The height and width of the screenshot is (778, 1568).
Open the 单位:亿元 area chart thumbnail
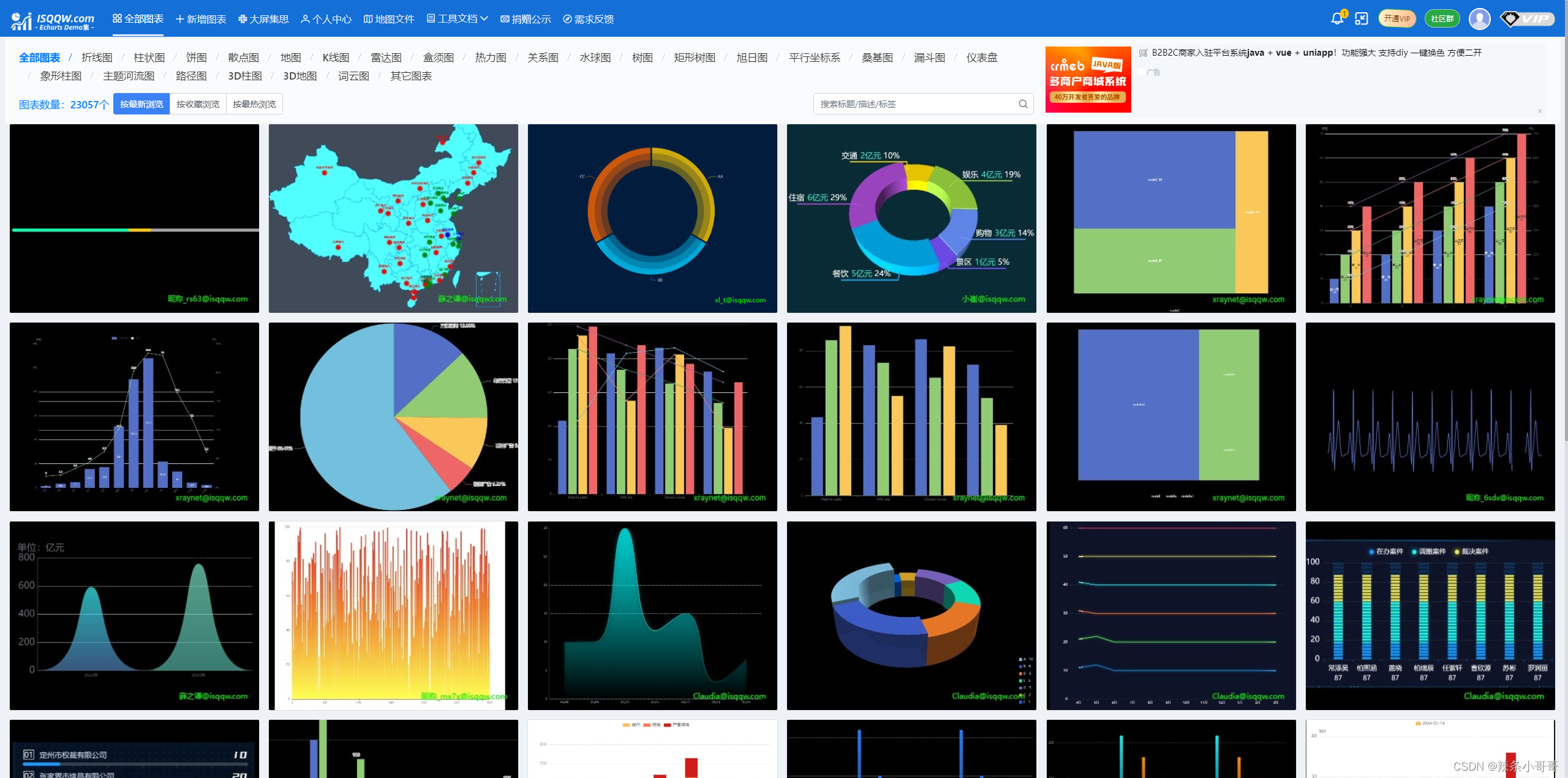point(134,616)
